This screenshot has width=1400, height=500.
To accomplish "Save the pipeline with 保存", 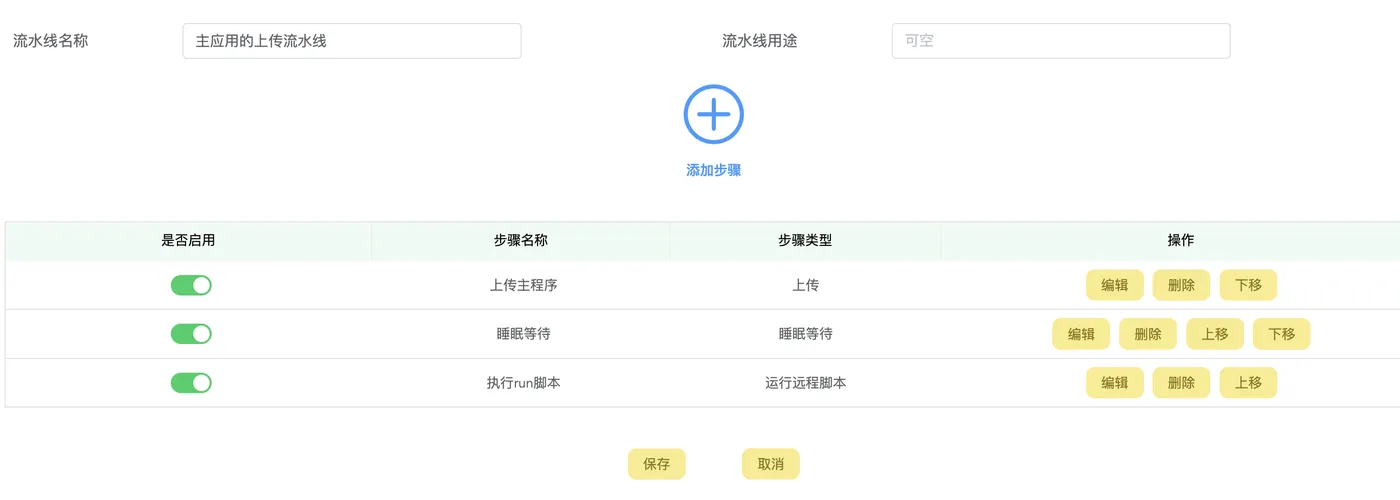I will pyautogui.click(x=656, y=464).
